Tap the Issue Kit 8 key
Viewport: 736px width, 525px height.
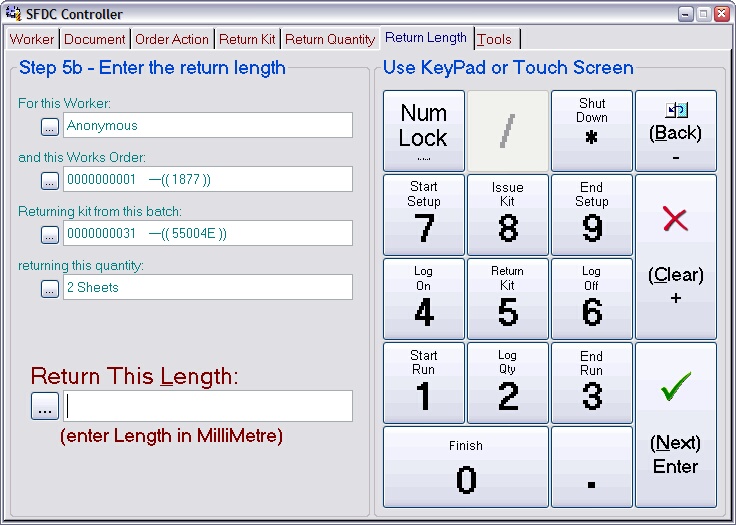point(508,215)
